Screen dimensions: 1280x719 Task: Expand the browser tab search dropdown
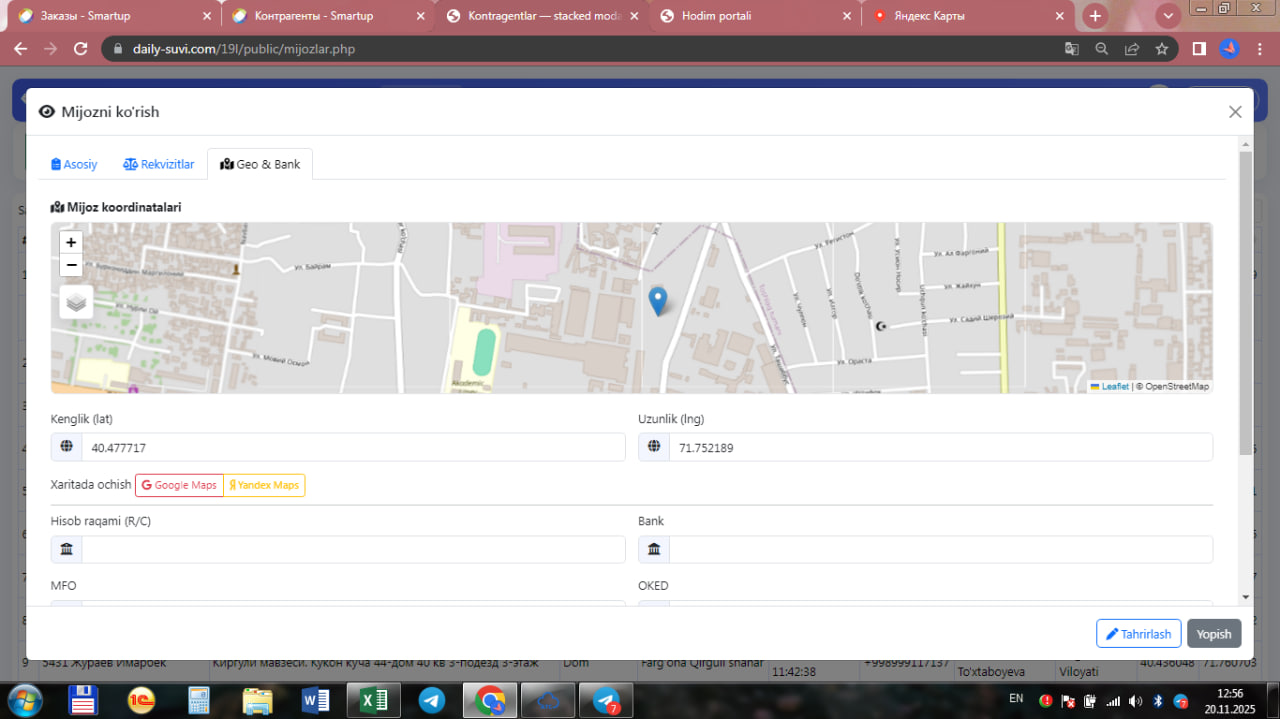point(1167,16)
